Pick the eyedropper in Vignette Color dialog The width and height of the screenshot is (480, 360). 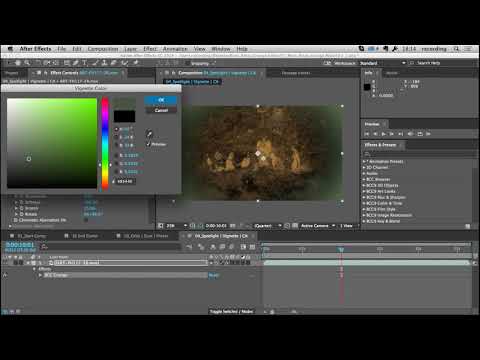(x=149, y=134)
